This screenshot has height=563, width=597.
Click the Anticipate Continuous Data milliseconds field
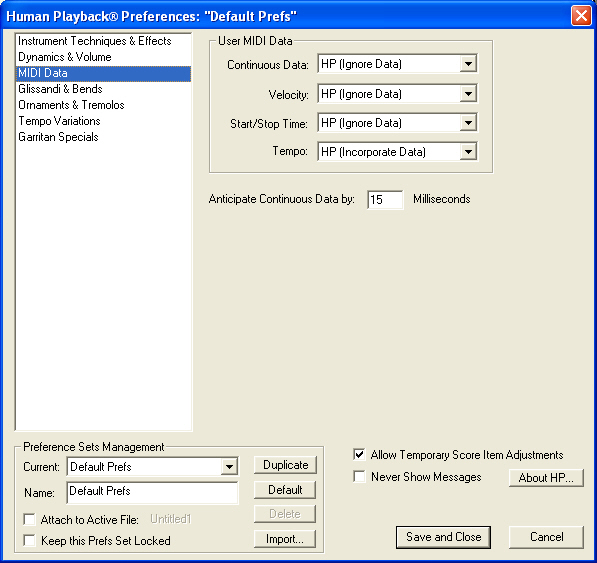pyautogui.click(x=385, y=199)
